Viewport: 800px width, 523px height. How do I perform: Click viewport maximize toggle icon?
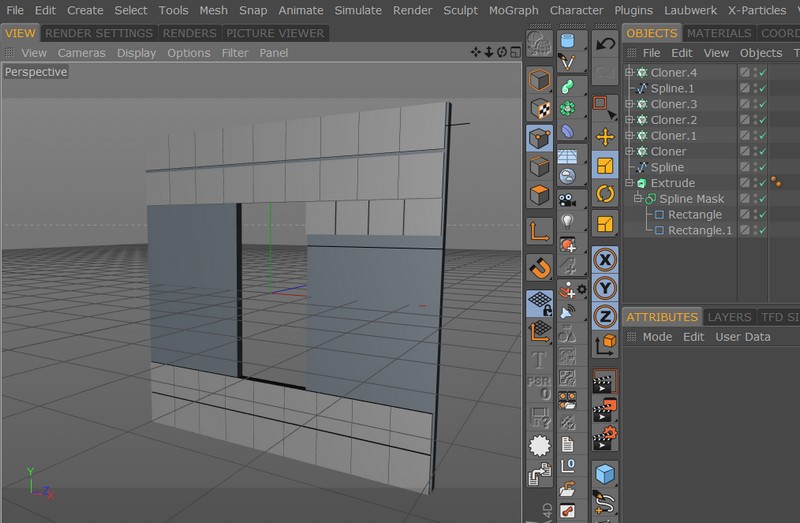click(x=515, y=52)
